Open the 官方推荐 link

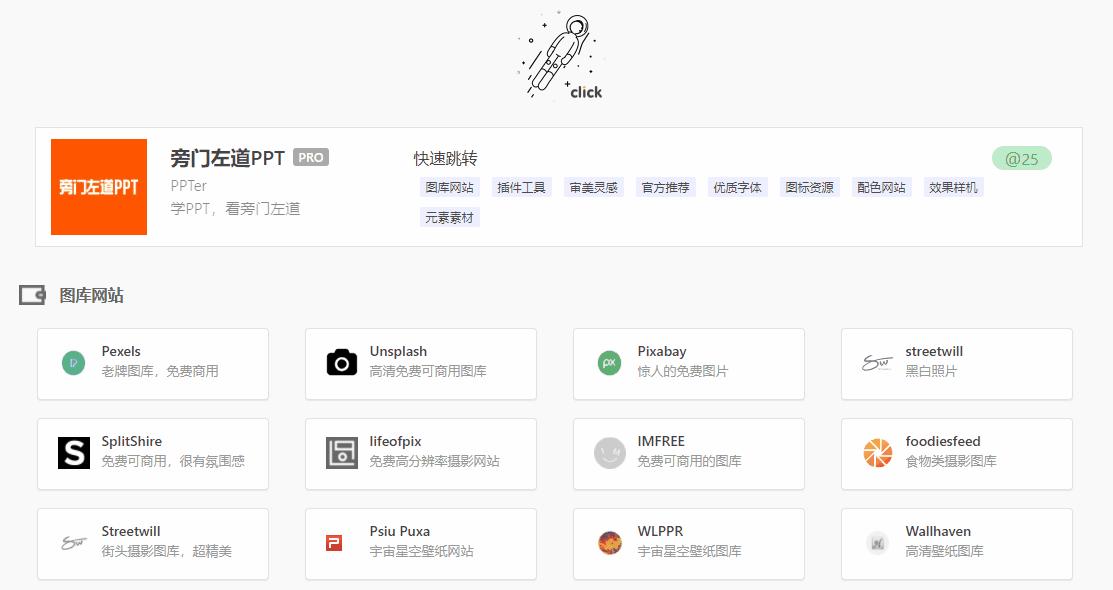[664, 187]
